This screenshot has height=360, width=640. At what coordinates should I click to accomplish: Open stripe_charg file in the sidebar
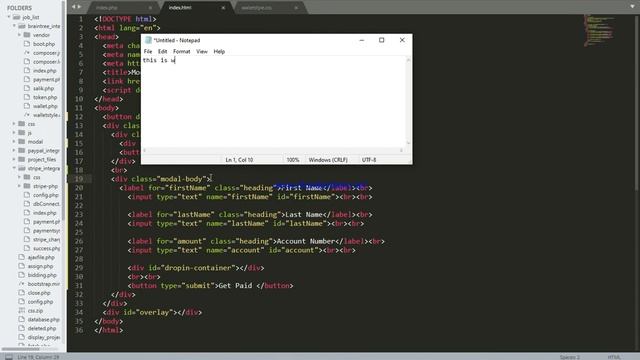[x=47, y=240]
